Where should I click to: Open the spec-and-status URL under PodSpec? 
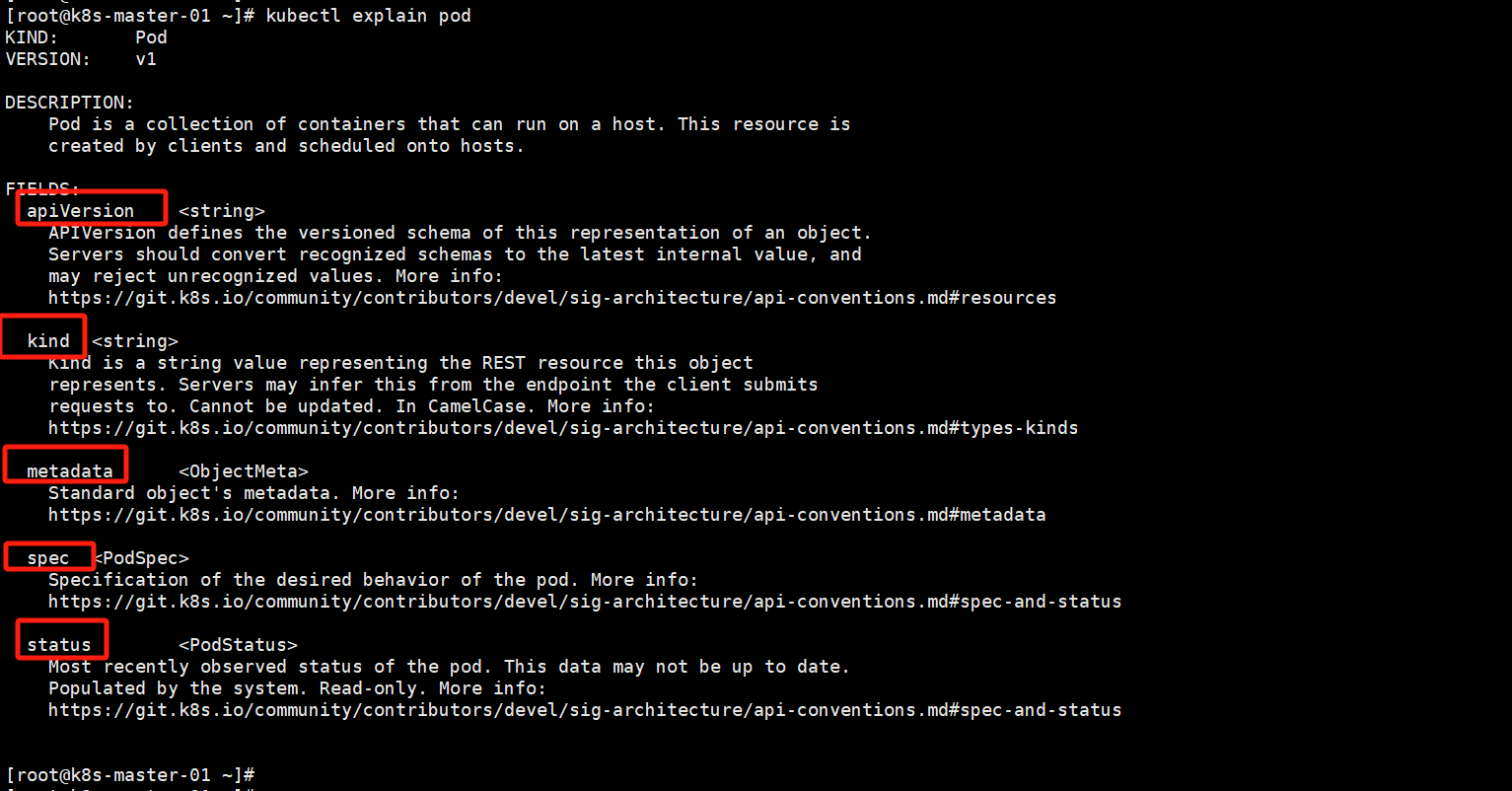coord(584,602)
